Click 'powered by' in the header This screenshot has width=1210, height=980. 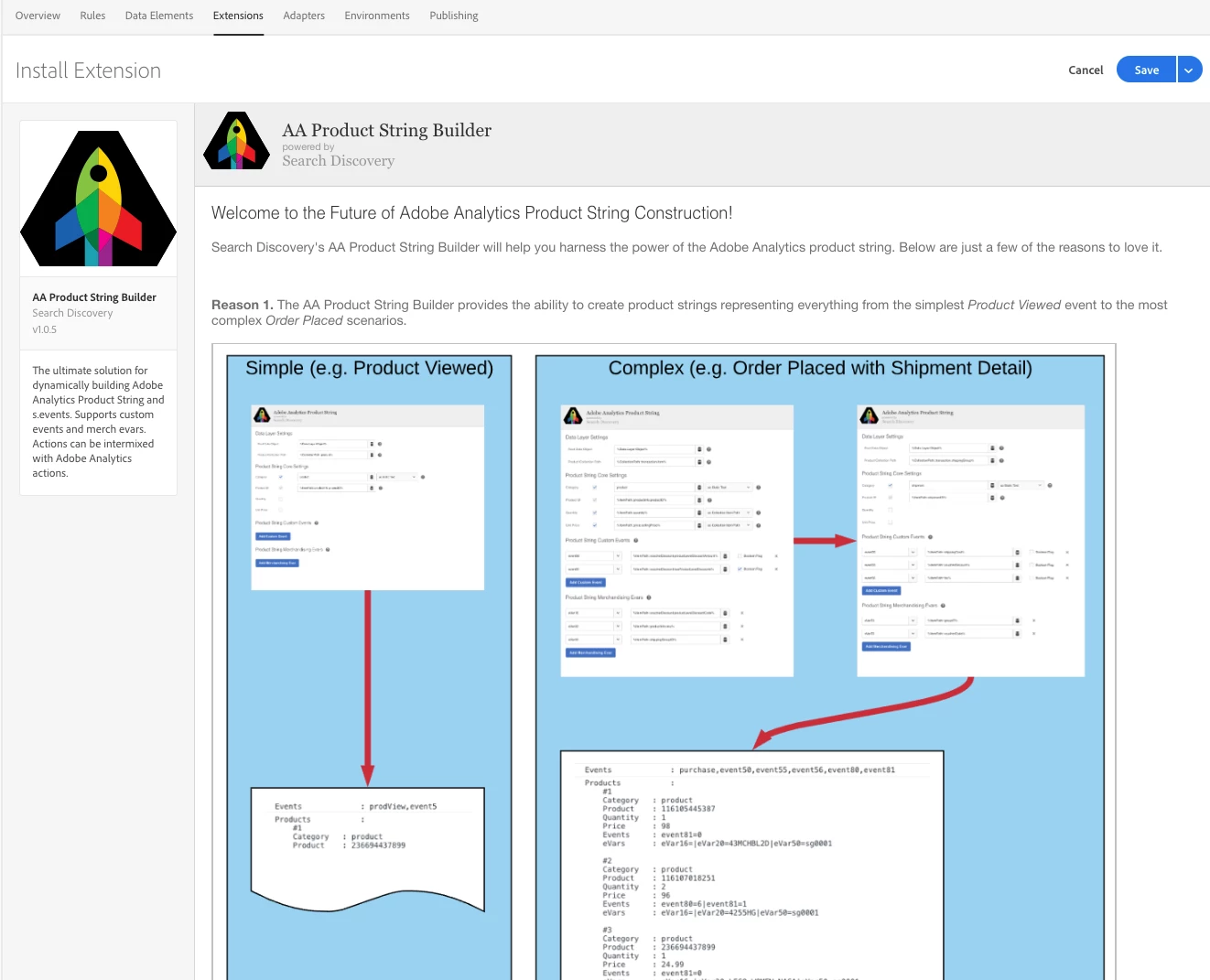(308, 146)
